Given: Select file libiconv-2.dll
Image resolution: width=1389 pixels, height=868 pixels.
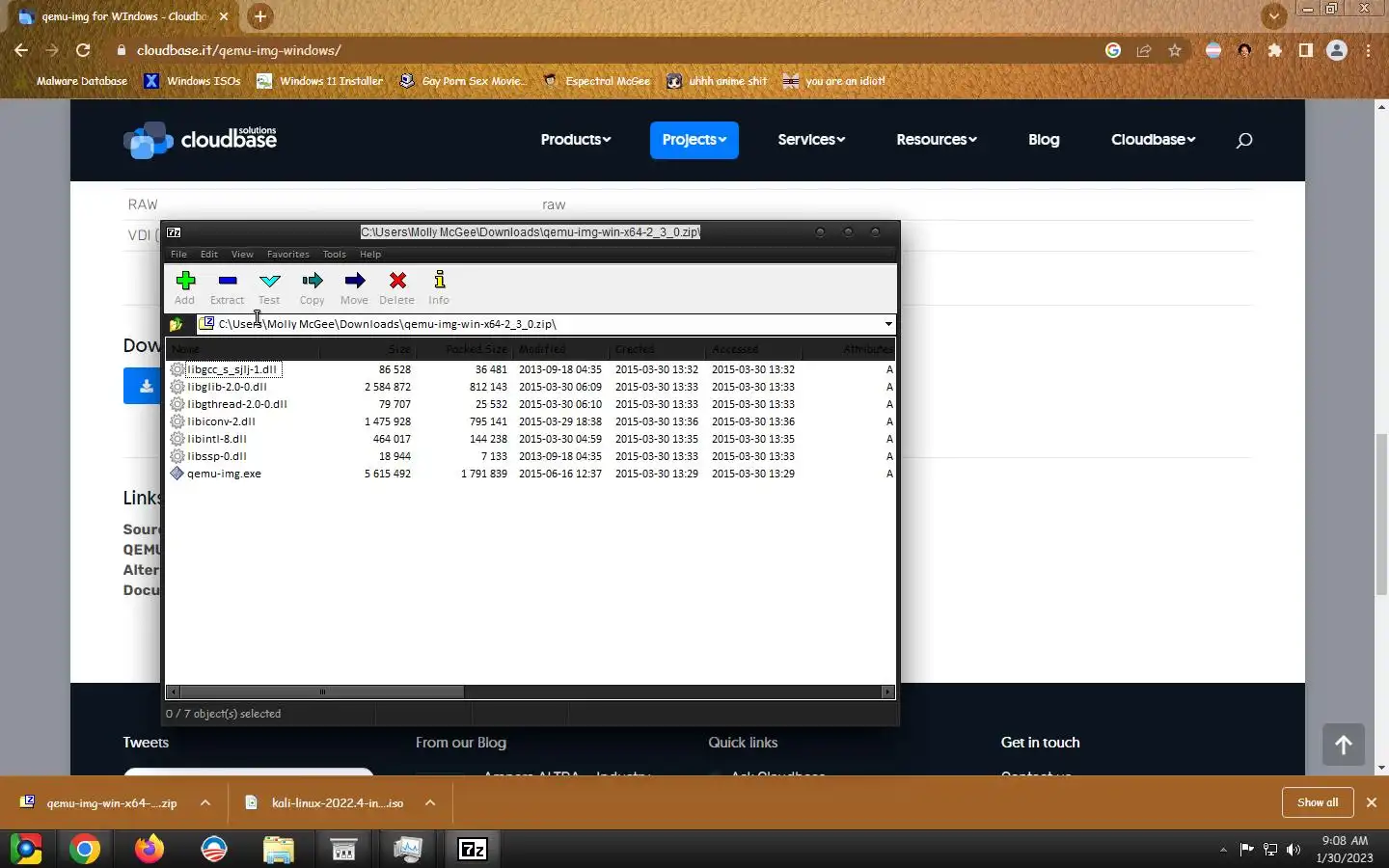Looking at the screenshot, I should tap(221, 421).
